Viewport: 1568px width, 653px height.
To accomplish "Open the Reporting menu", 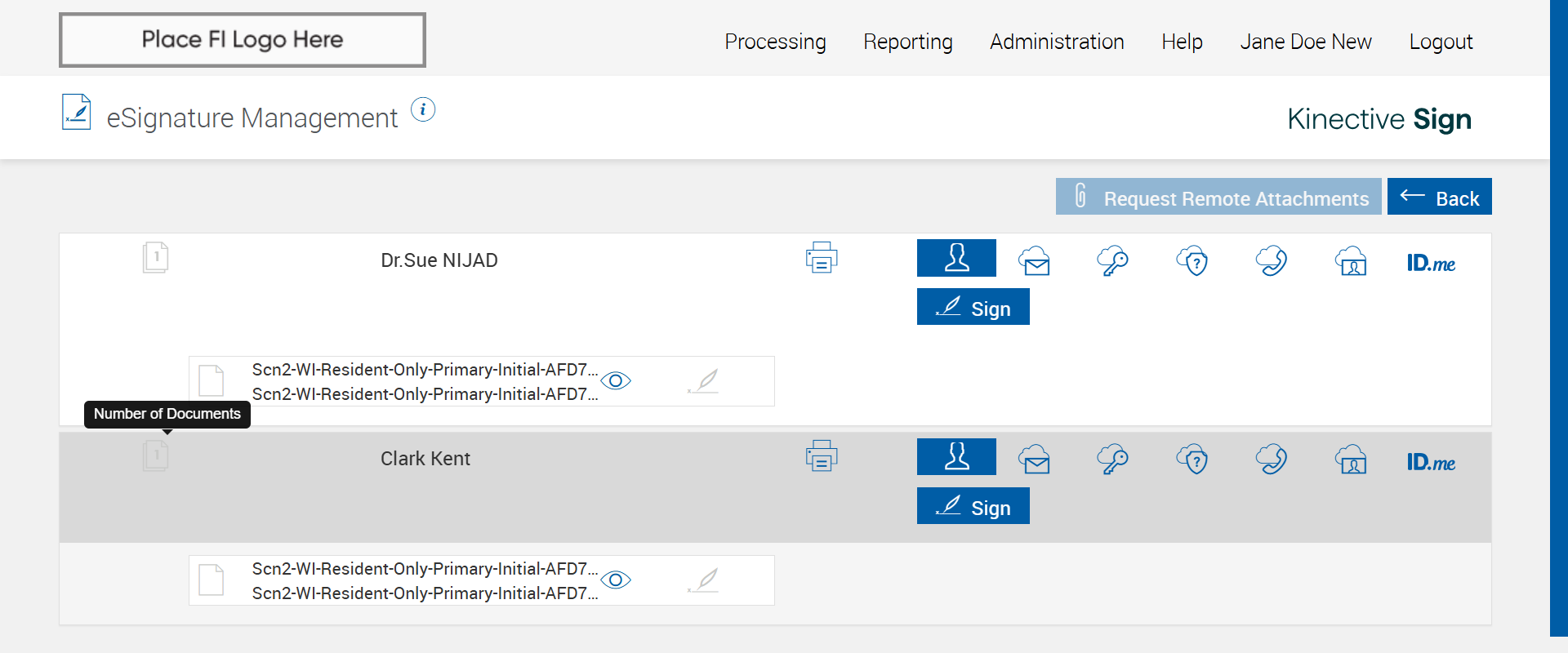I will (908, 42).
